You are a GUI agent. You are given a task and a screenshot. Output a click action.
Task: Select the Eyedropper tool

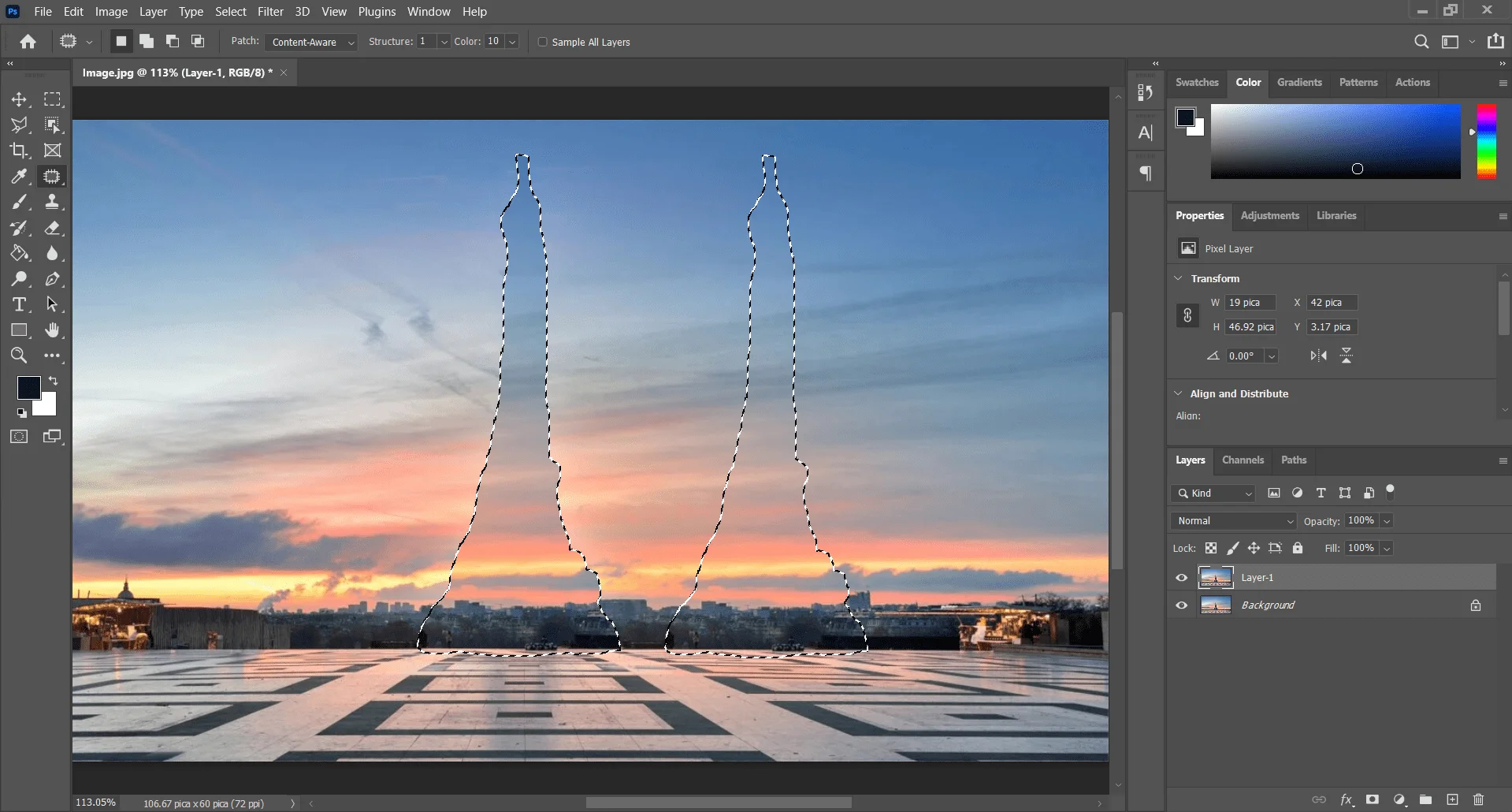point(19,177)
